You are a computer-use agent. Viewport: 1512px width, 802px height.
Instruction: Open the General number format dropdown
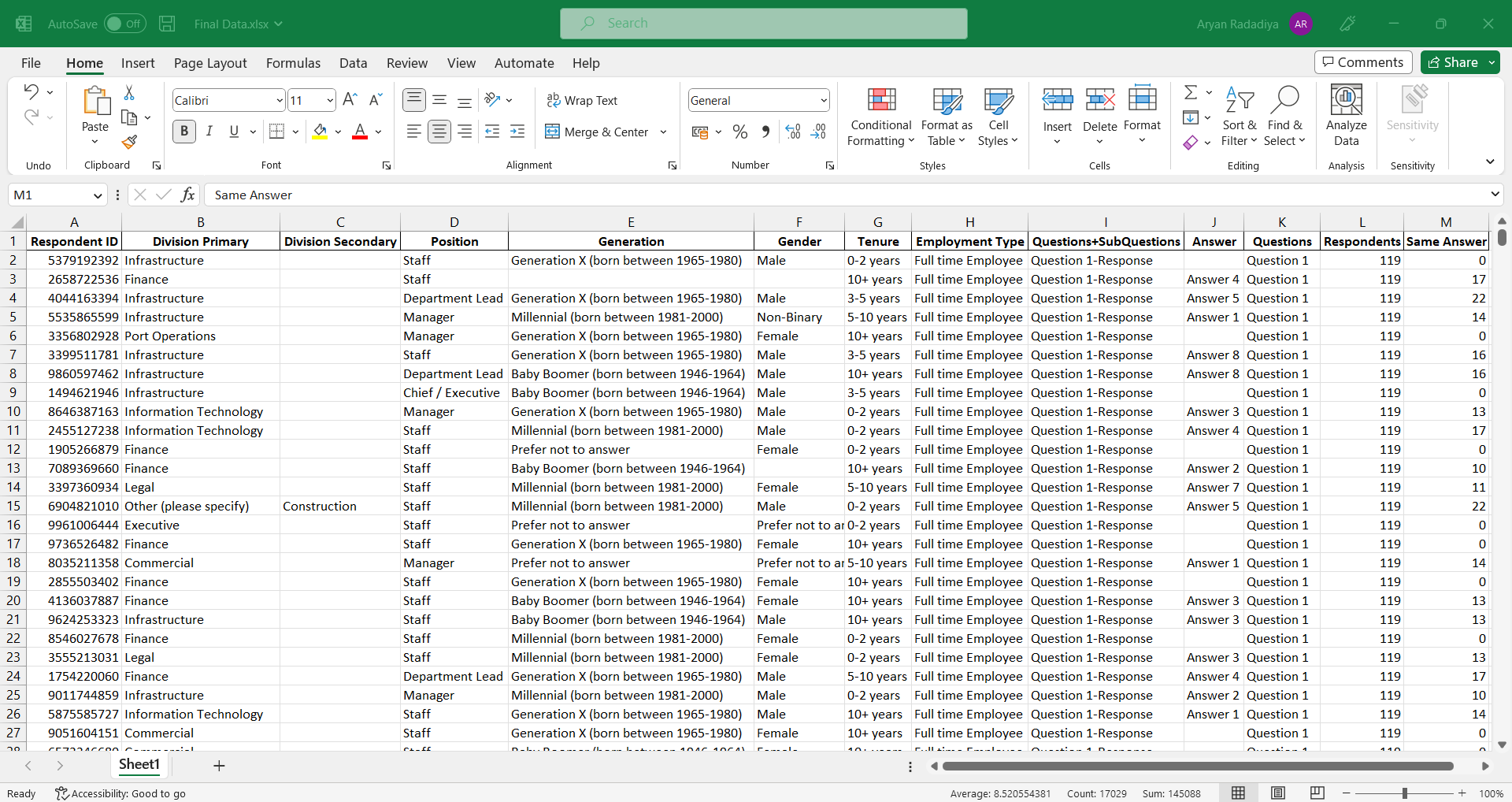pos(824,100)
